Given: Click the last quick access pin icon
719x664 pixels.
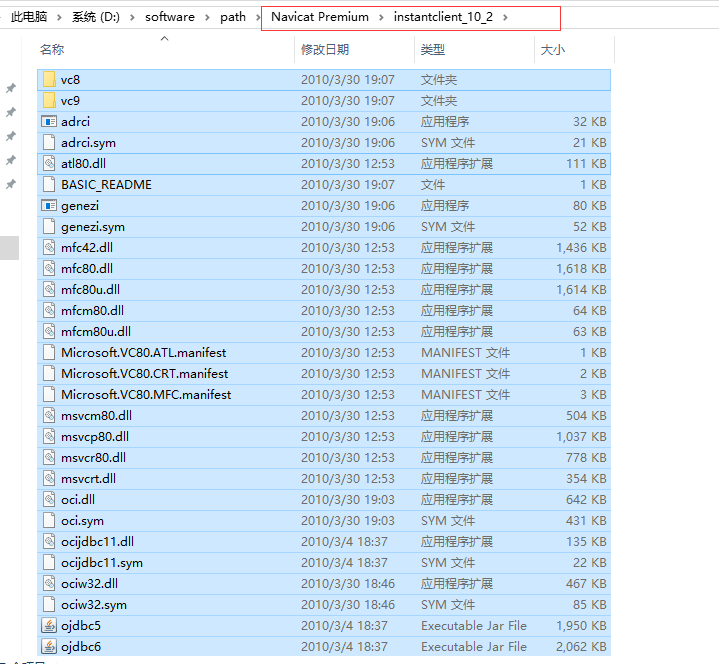Looking at the screenshot, I should (11, 184).
